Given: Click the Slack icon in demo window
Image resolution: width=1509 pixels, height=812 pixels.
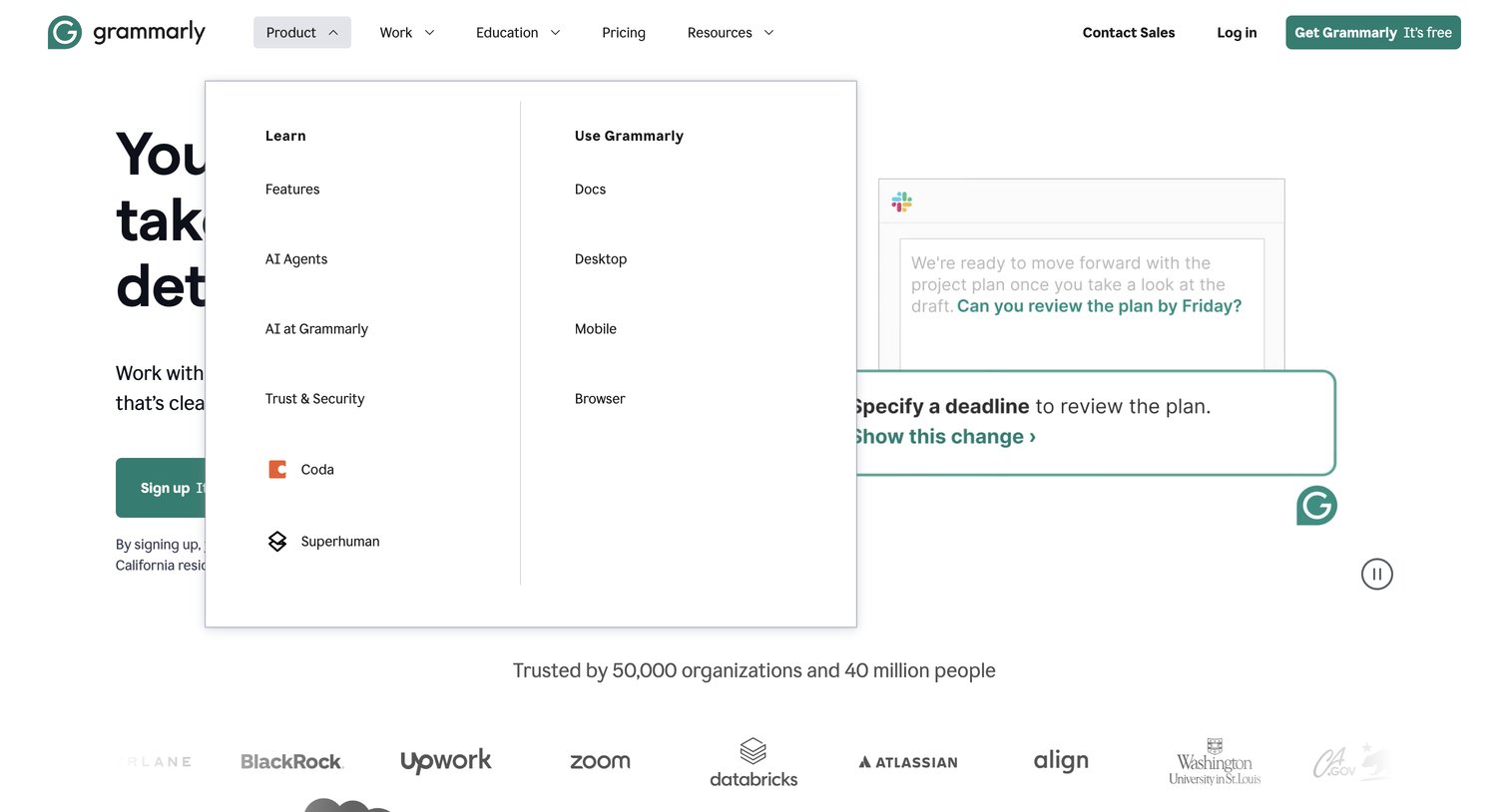Looking at the screenshot, I should point(902,203).
